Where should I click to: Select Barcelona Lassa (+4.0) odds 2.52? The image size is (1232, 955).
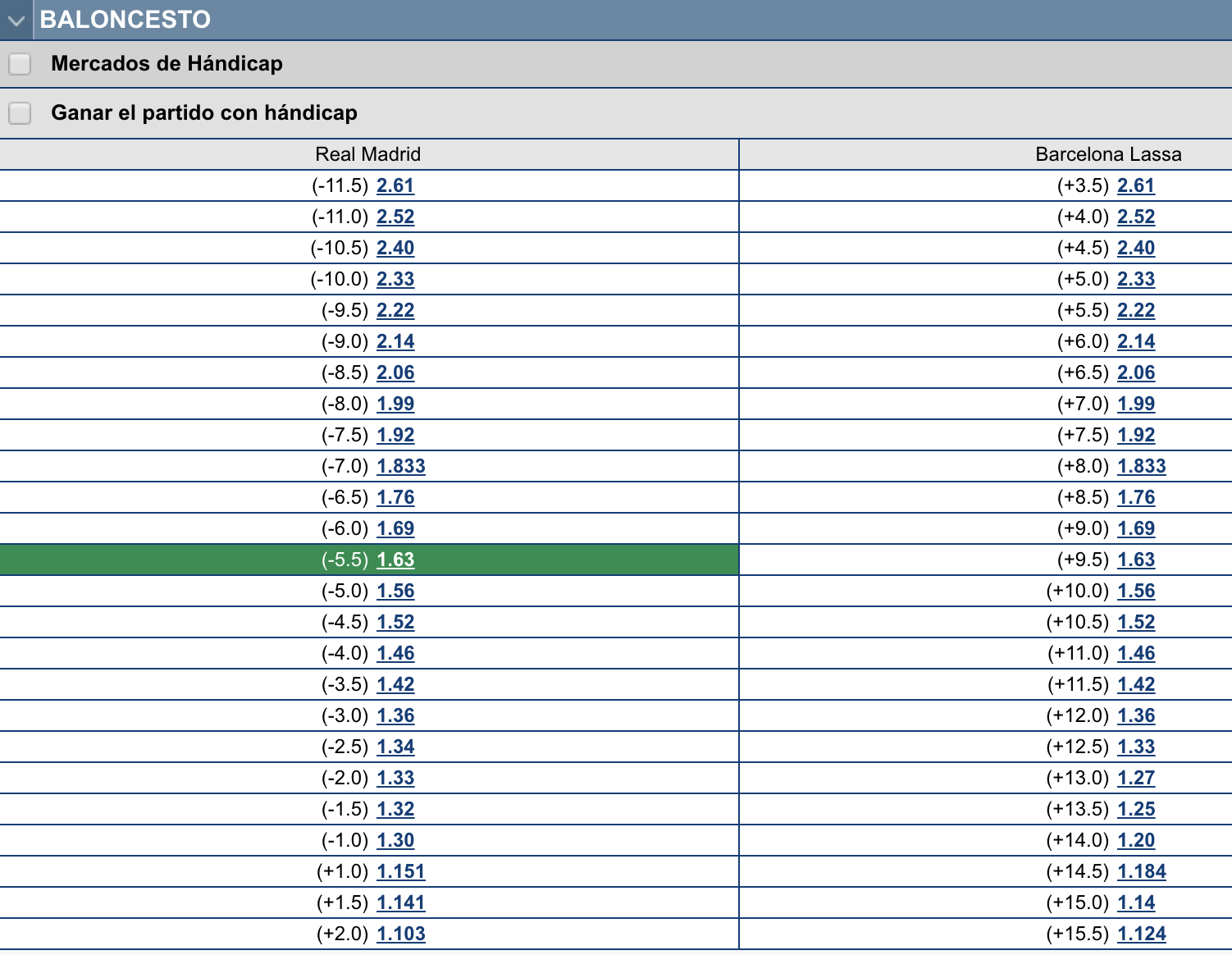pyautogui.click(x=1136, y=217)
